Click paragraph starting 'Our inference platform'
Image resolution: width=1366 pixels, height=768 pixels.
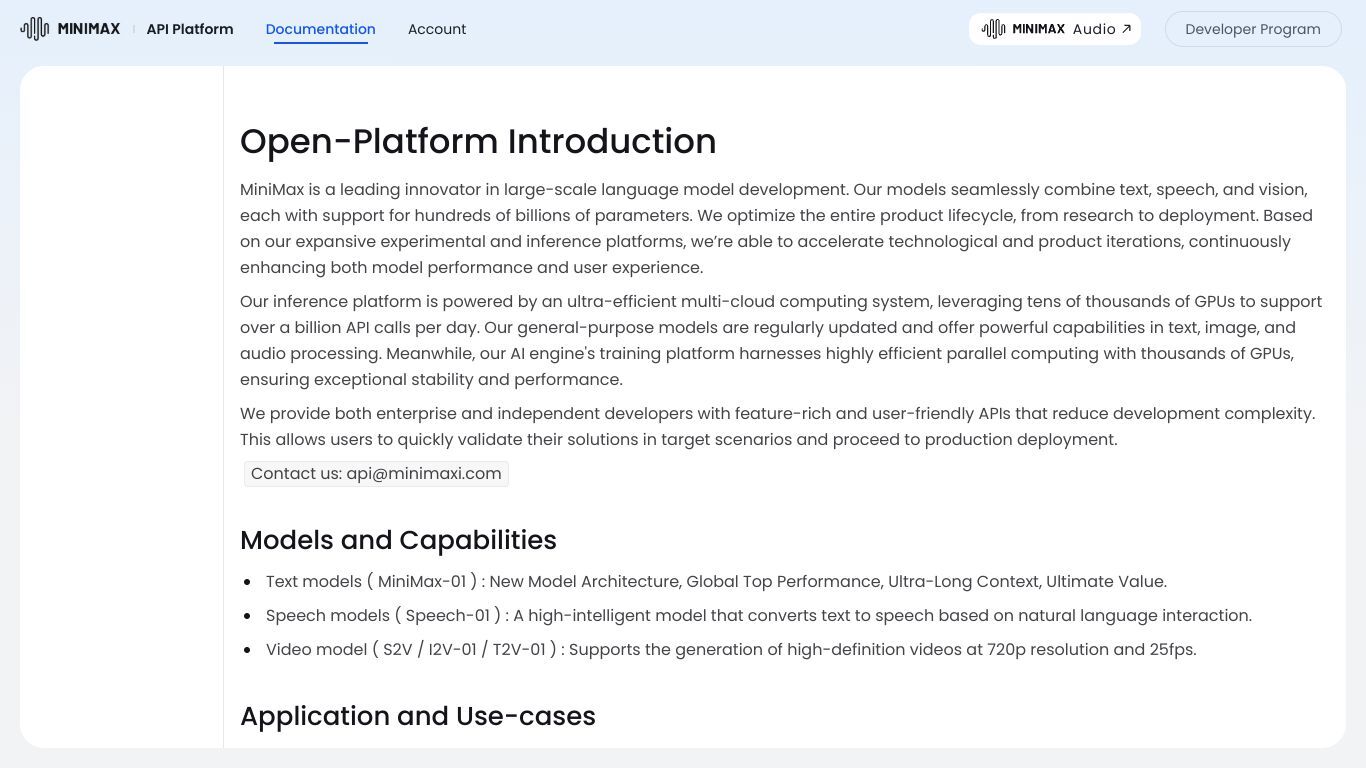coord(781,340)
